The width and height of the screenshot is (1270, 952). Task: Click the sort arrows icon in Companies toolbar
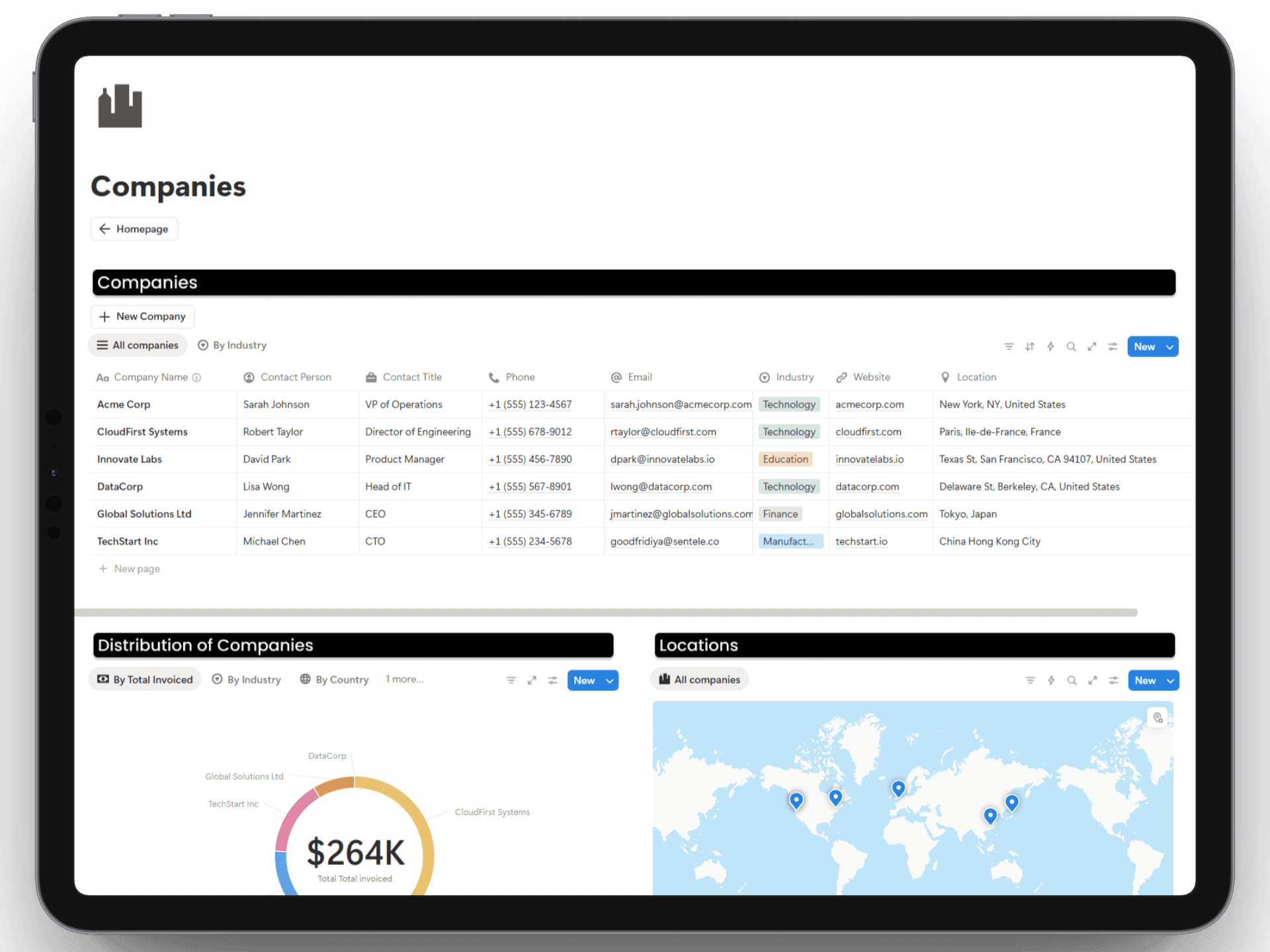pyautogui.click(x=1030, y=346)
